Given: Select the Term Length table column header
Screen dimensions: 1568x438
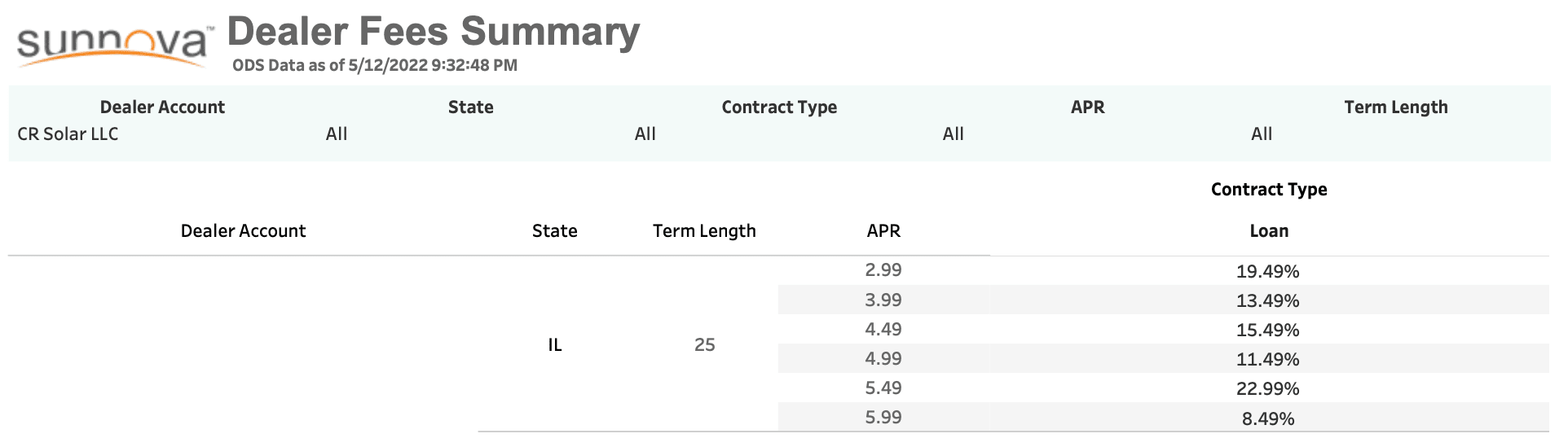Looking at the screenshot, I should tap(704, 231).
